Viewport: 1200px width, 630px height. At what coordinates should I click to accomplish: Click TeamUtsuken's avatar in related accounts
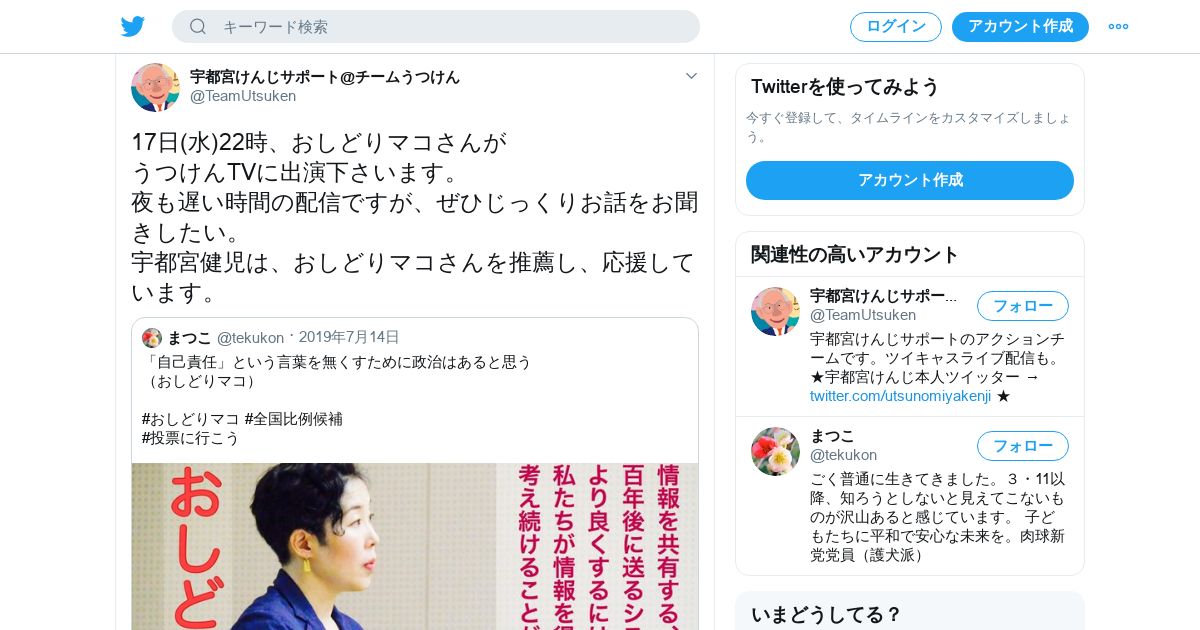coord(775,311)
